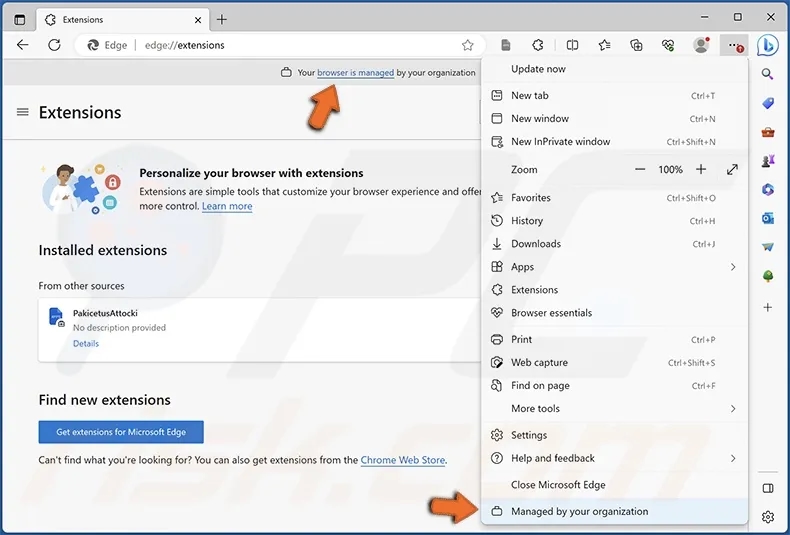The width and height of the screenshot is (790, 535).
Task: Open Favorites from the toolbar star-list icon
Action: (604, 45)
